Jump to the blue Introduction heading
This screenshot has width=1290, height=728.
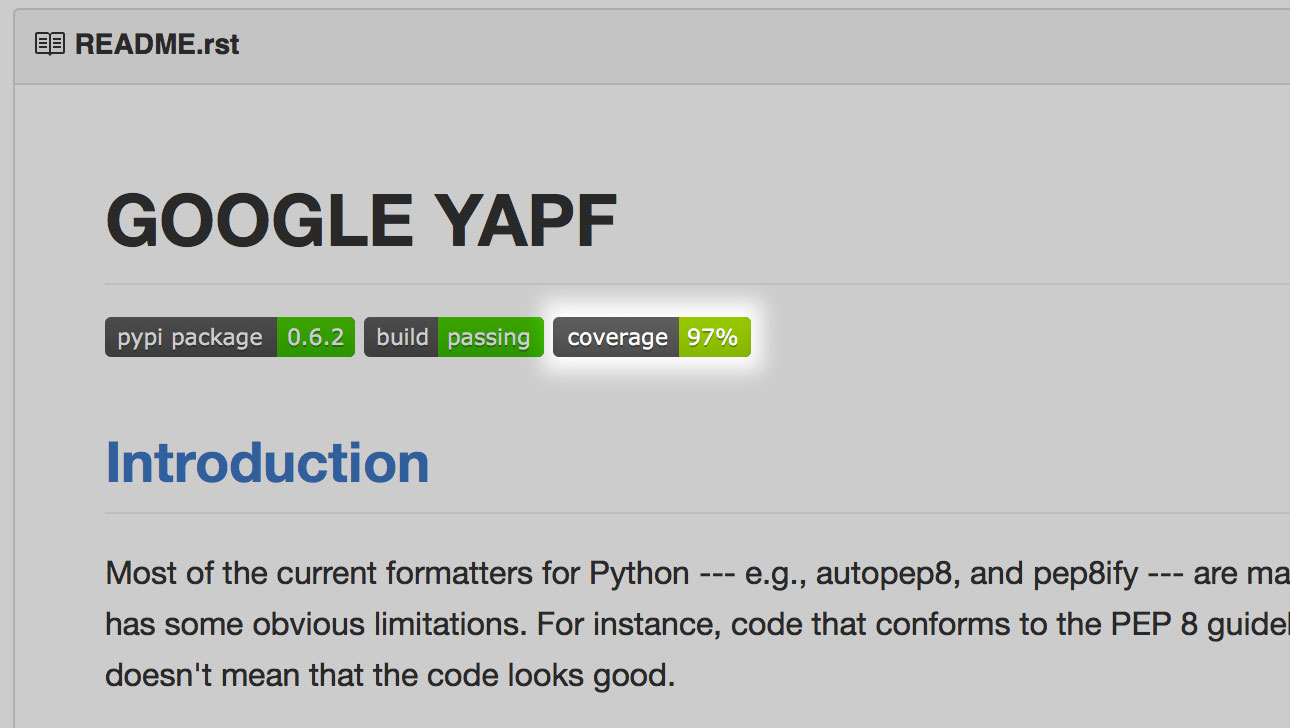(x=267, y=462)
